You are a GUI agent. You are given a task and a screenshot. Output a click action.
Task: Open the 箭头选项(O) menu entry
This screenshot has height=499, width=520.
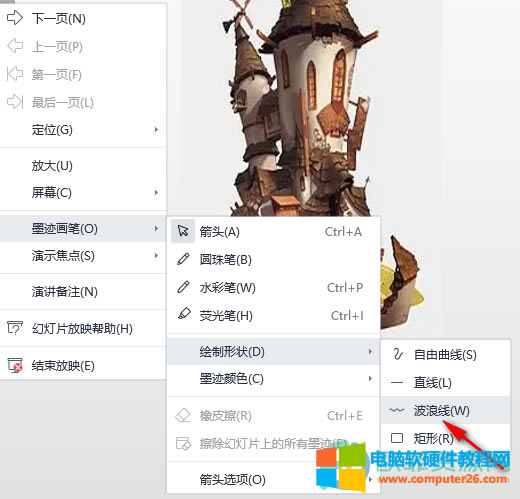click(x=273, y=479)
